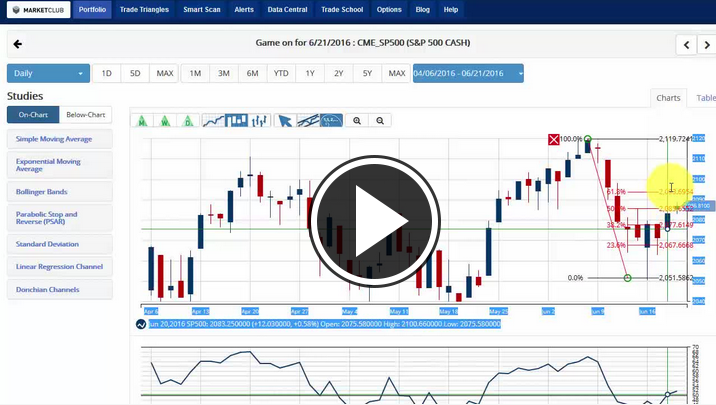Switch to the Table tab
Viewport: 716px width, 405px height.
[705, 98]
